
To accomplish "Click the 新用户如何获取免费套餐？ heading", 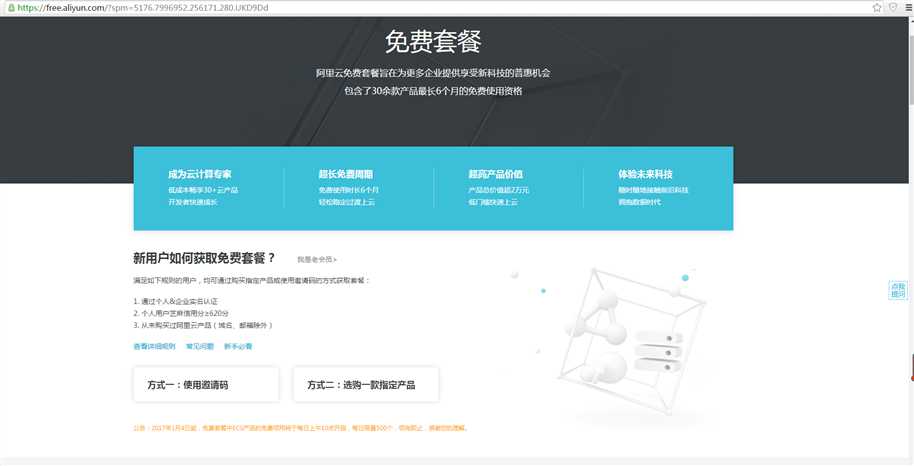I will coord(204,258).
